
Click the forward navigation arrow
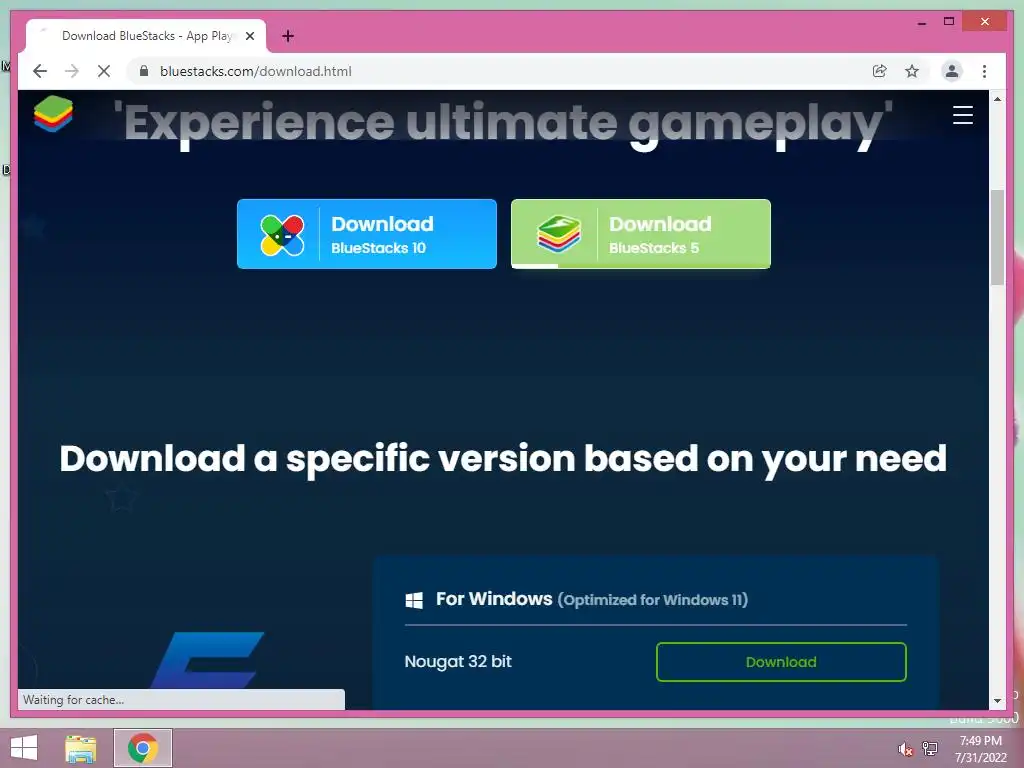(72, 71)
